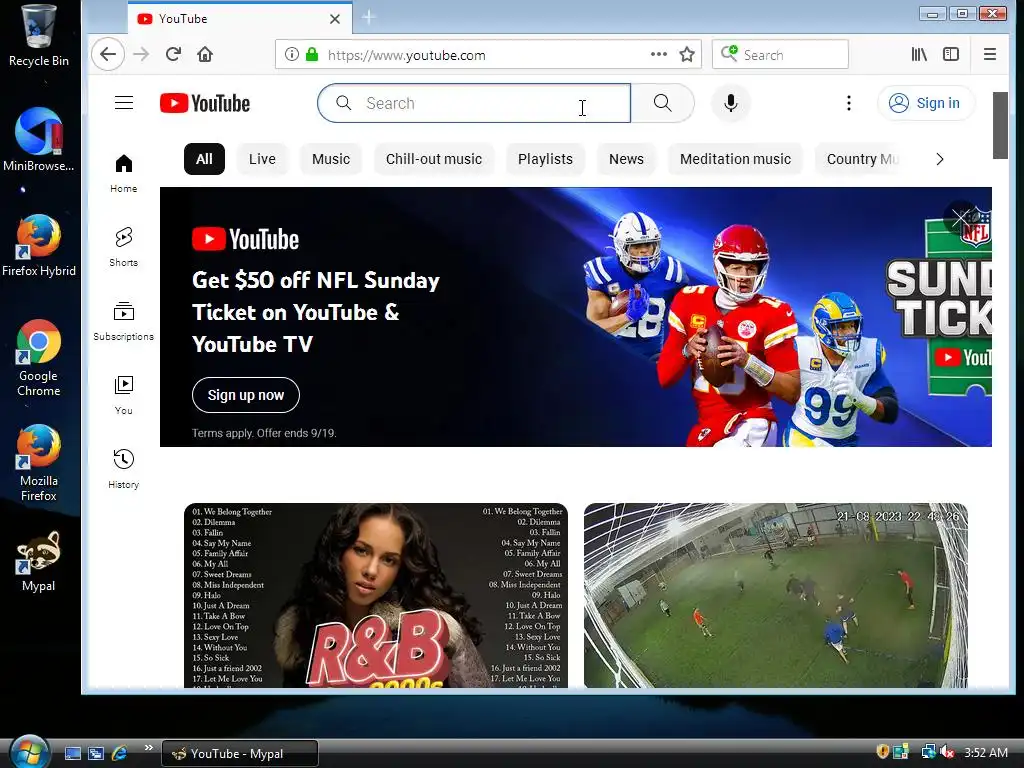Reload the page with the refresh icon
Viewport: 1024px width, 768px height.
(x=173, y=54)
